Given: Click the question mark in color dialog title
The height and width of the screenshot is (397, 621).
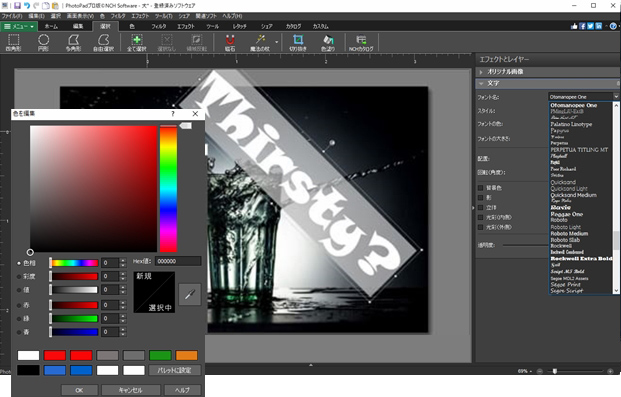Looking at the screenshot, I should (173, 114).
